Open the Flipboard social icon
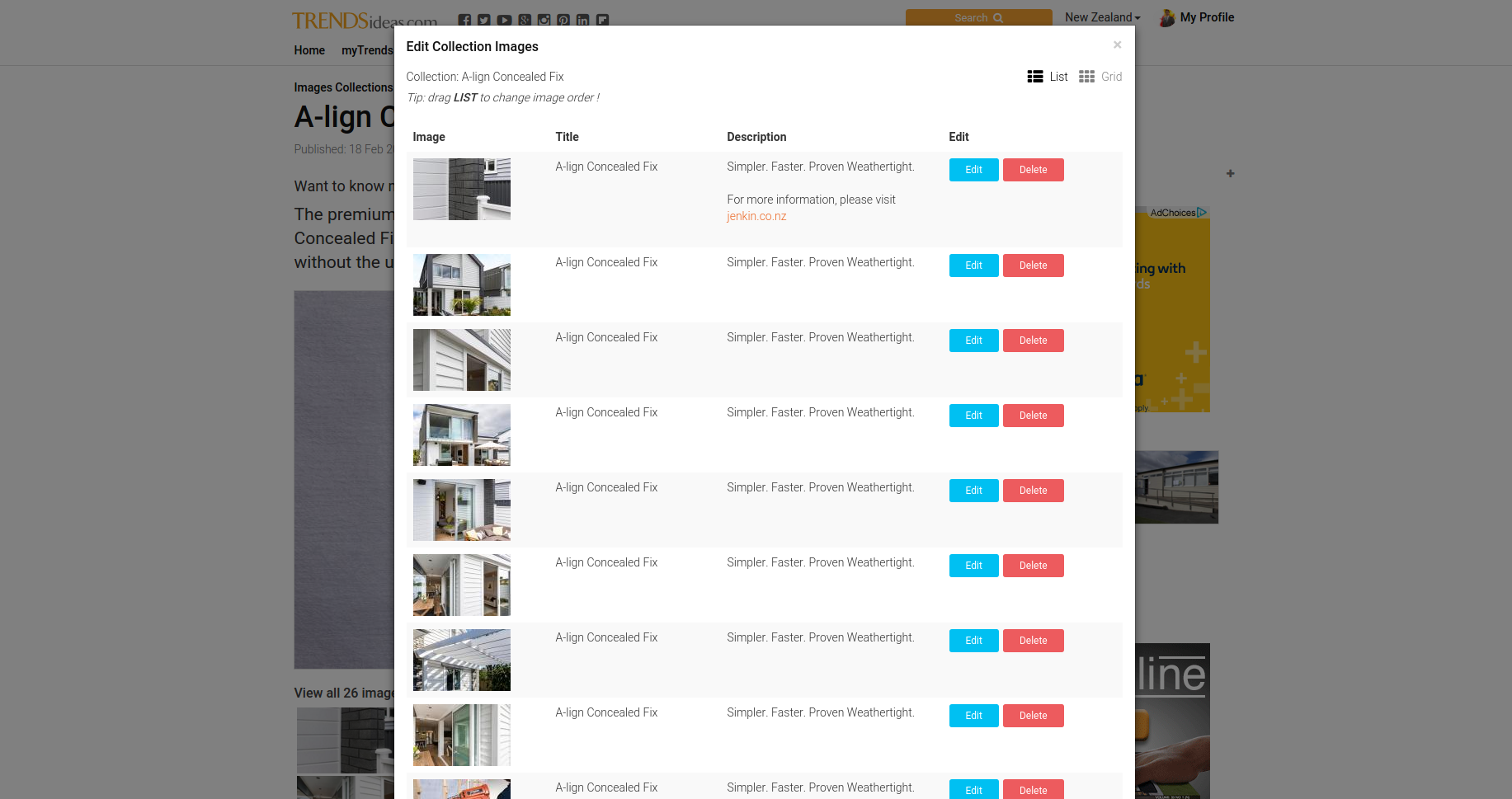The image size is (1512, 799). click(x=603, y=20)
